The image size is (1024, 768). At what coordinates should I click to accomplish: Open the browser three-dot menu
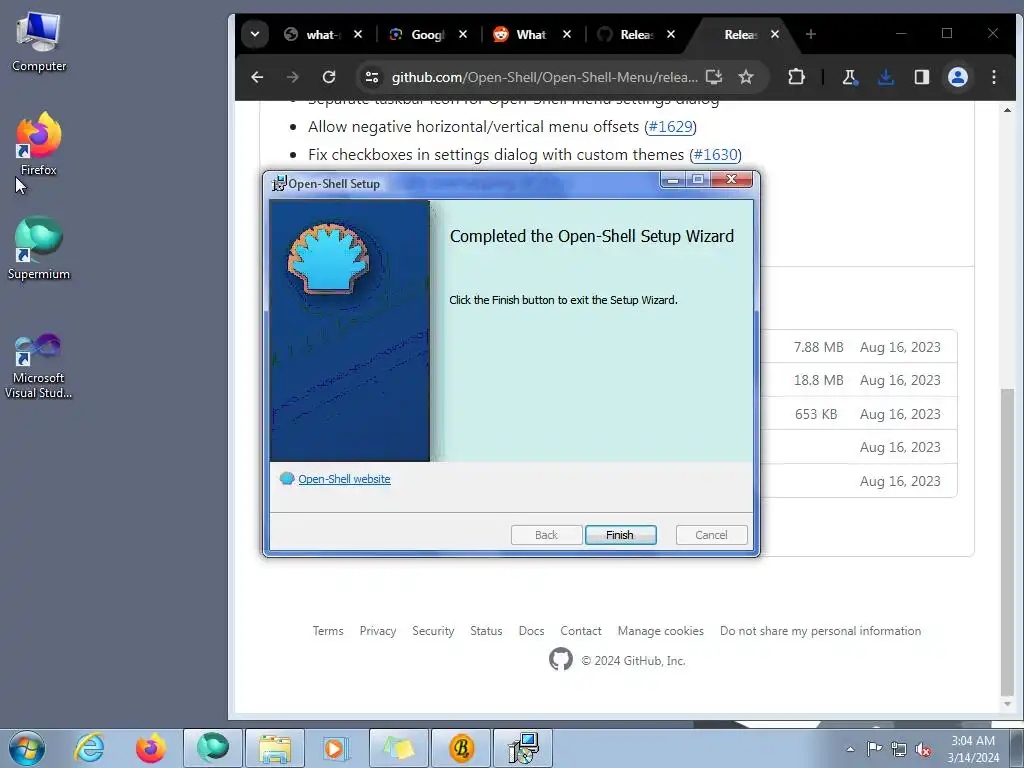coord(993,77)
